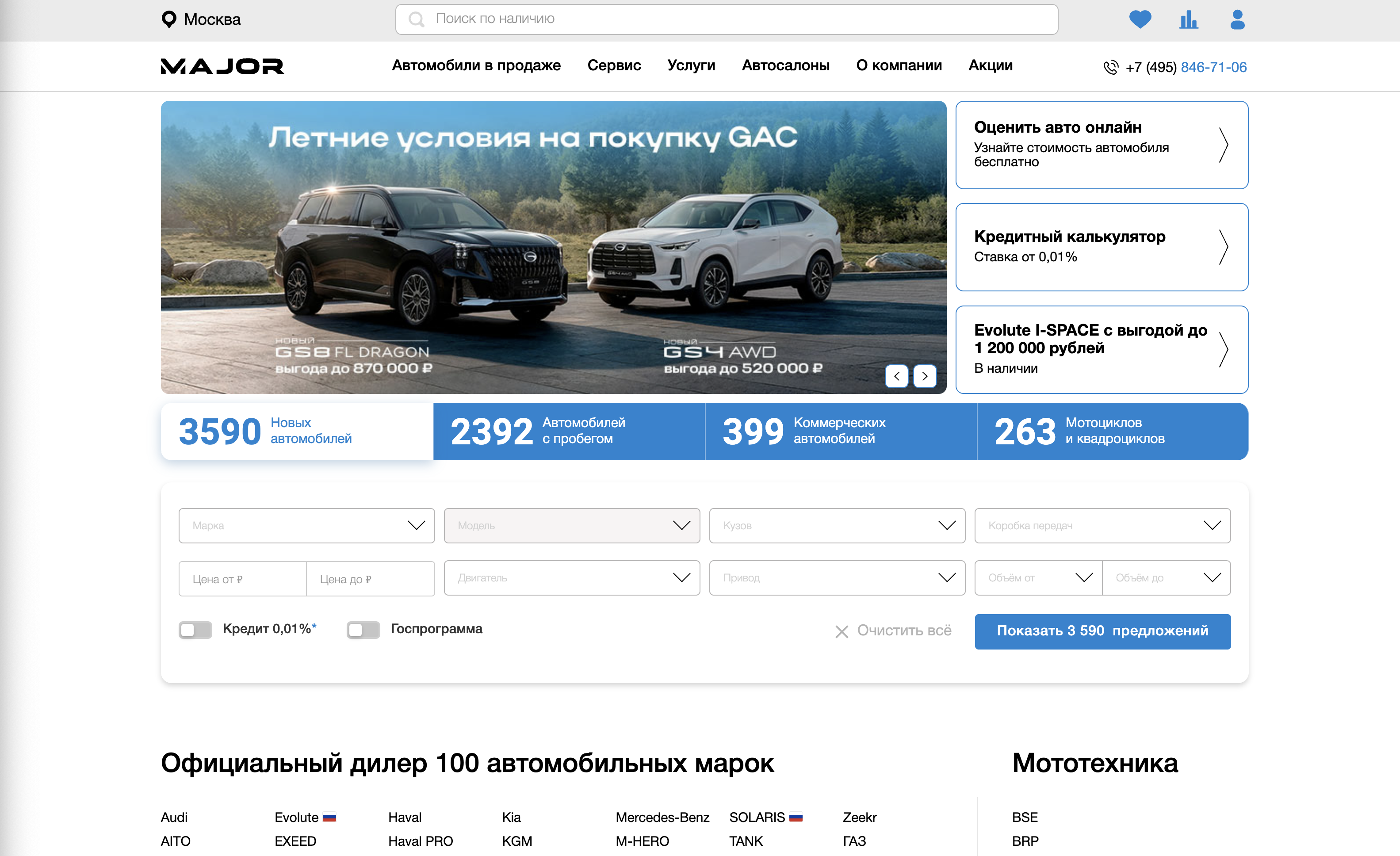Click the Цена до price field
The height and width of the screenshot is (856, 1400).
pyautogui.click(x=371, y=579)
